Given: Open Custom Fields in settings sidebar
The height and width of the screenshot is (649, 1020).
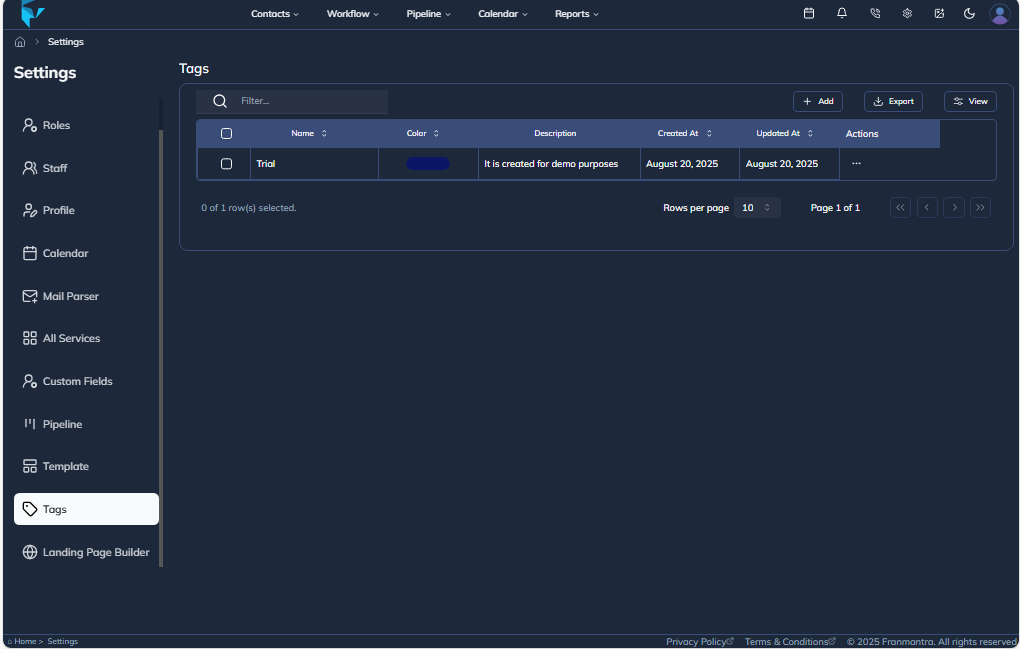Looking at the screenshot, I should [77, 381].
